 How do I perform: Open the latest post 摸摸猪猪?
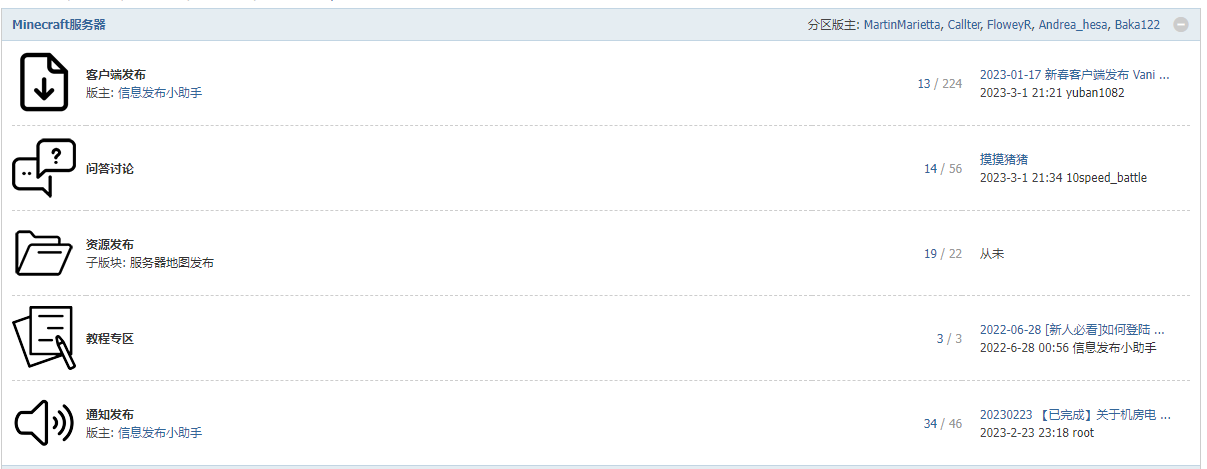tap(1004, 159)
